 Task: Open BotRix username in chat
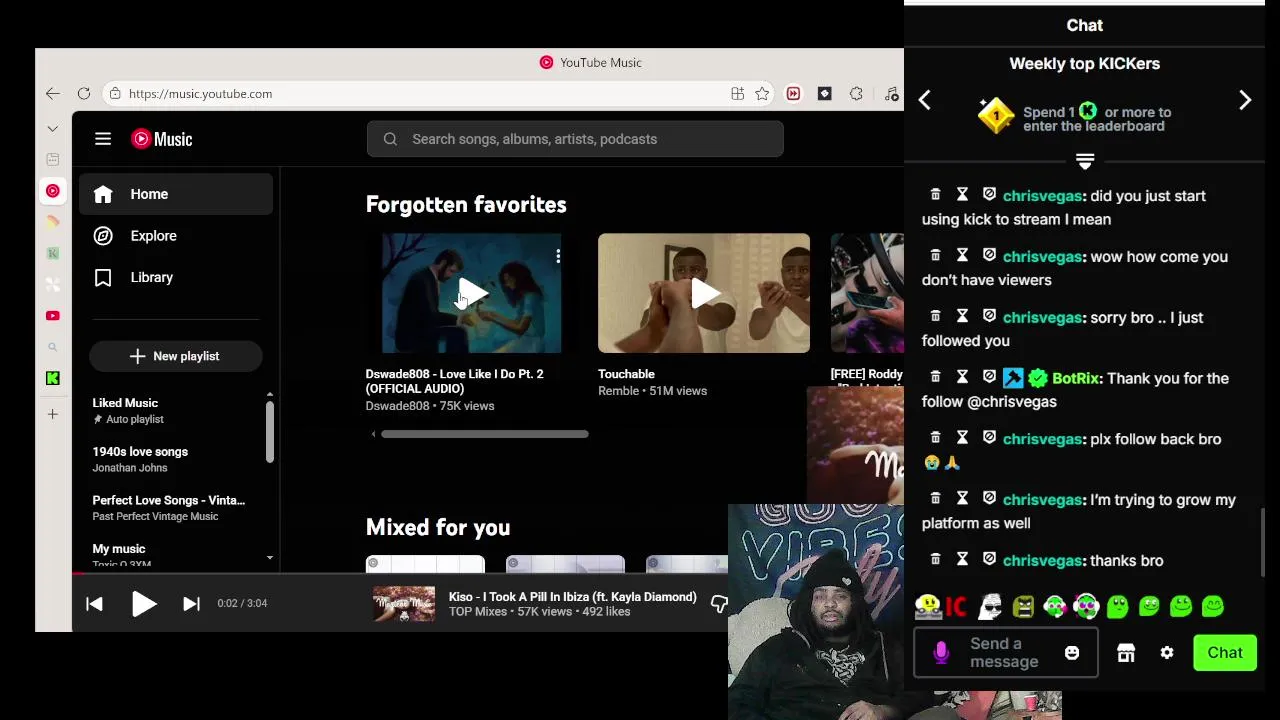[x=1076, y=378]
